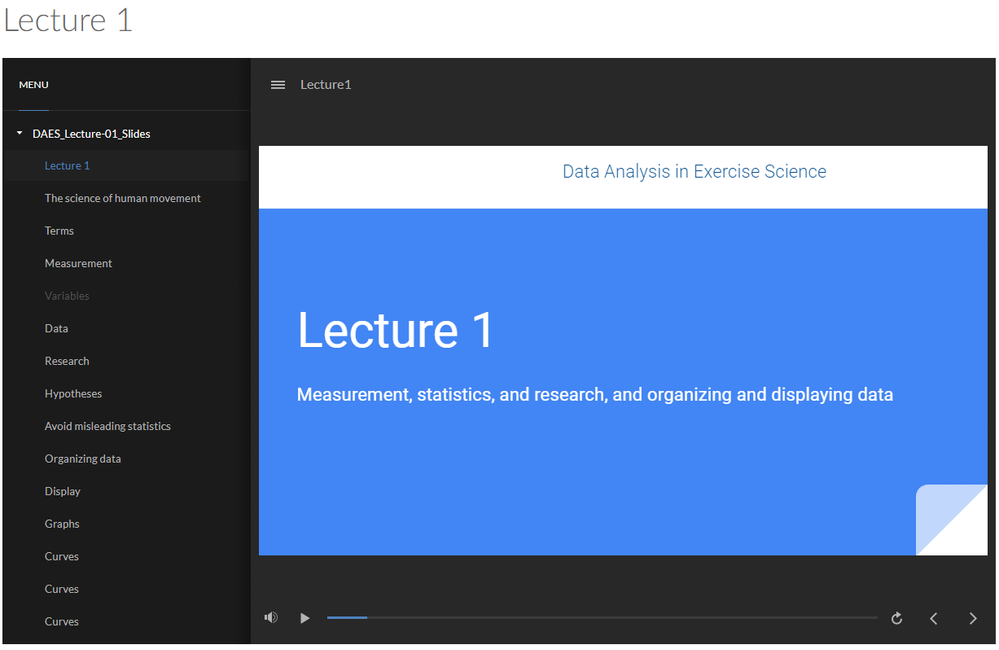Open The science of human movement slide
The width and height of the screenshot is (999, 650).
pyautogui.click(x=122, y=198)
